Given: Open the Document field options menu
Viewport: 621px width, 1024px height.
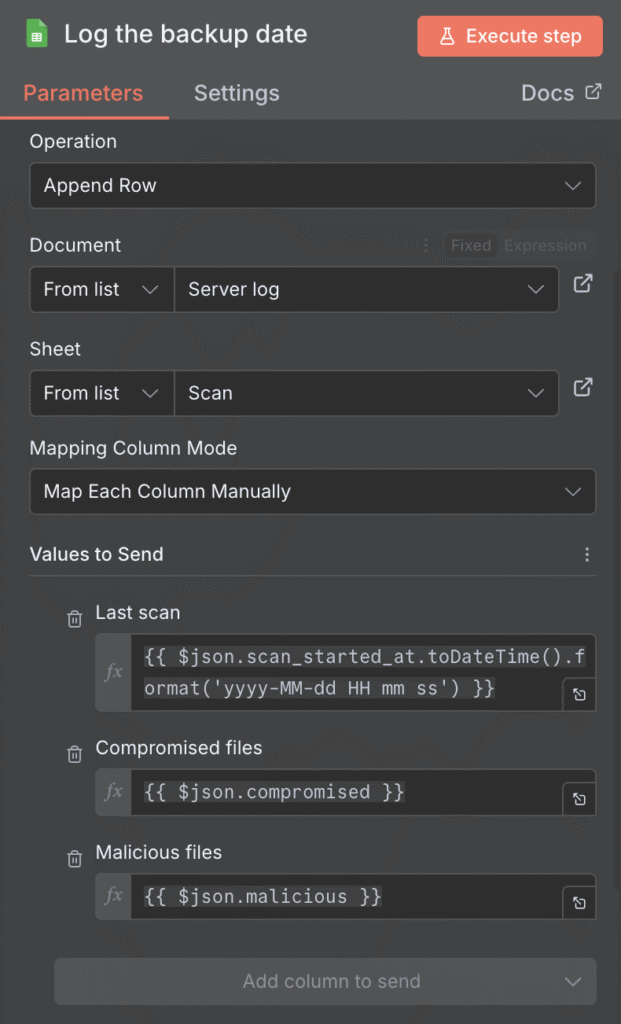Looking at the screenshot, I should pos(425,245).
